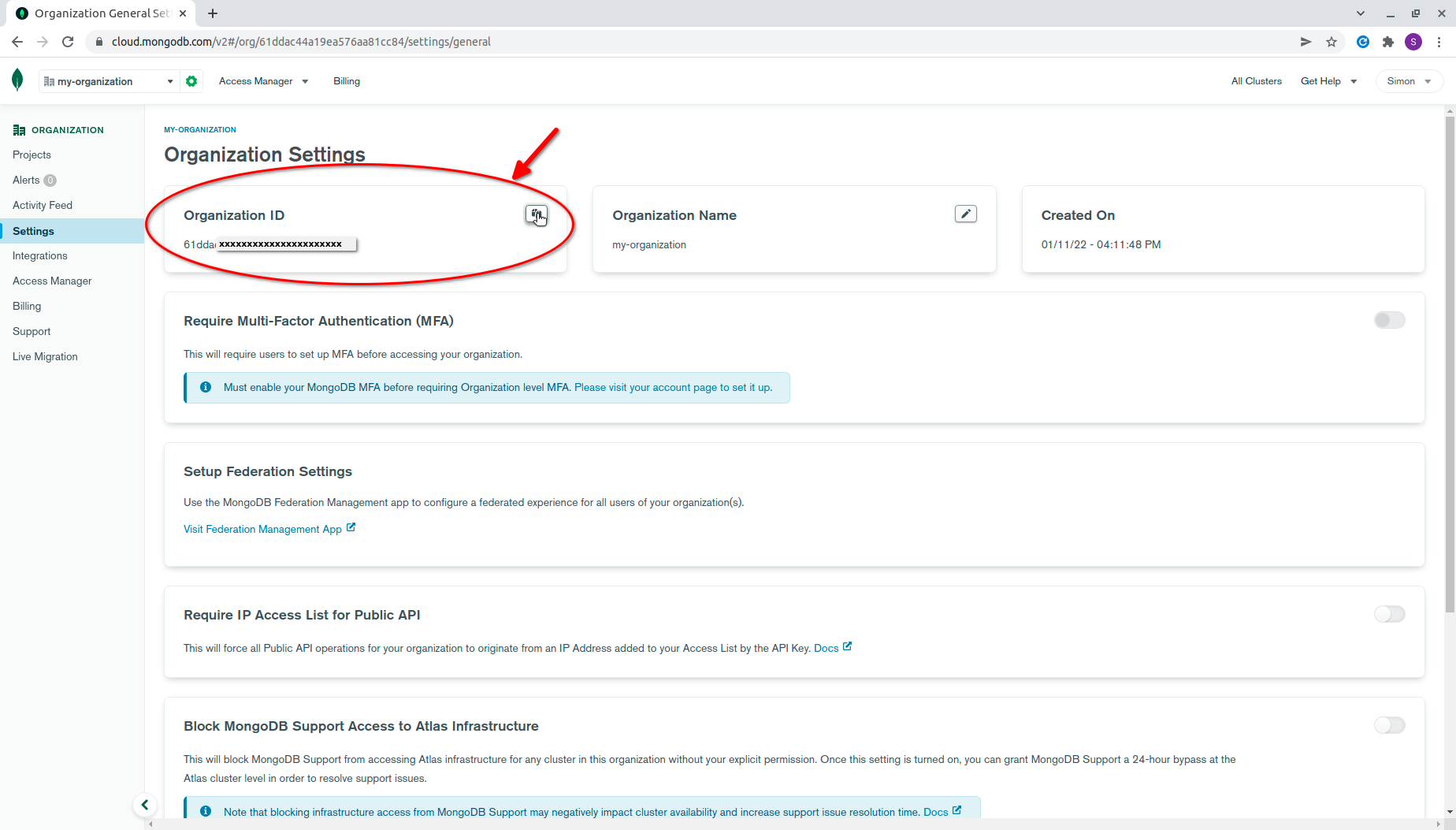
Task: Open Support in the sidebar
Action: pos(32,331)
